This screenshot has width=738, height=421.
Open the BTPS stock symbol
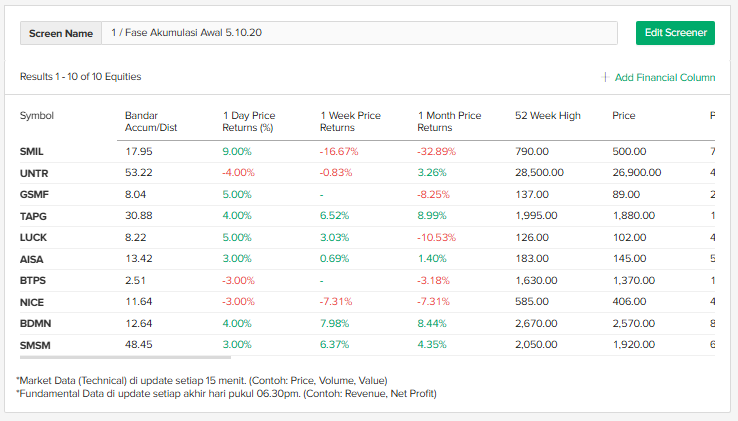click(33, 281)
